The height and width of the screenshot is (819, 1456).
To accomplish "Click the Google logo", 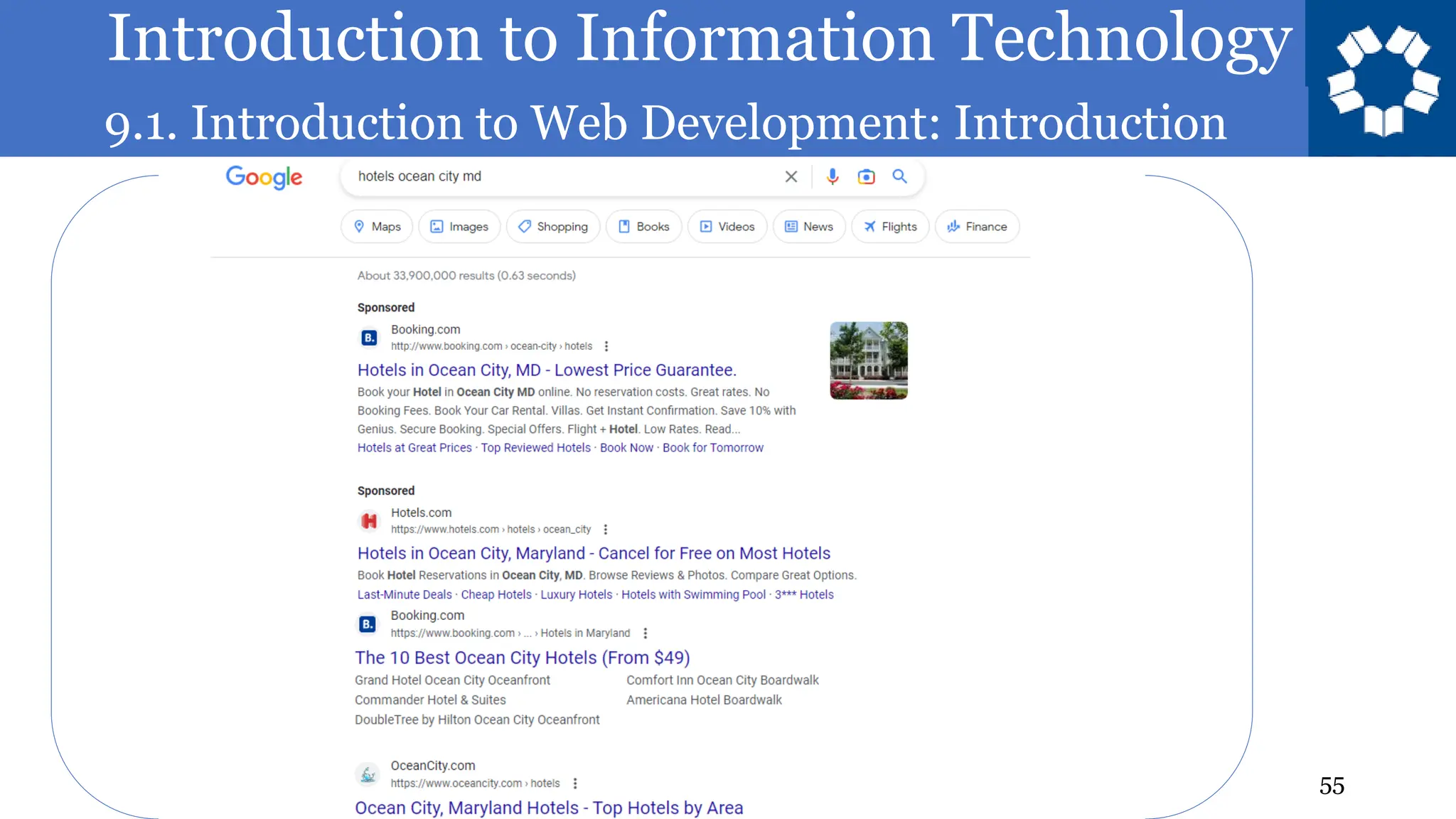I will pos(264,177).
